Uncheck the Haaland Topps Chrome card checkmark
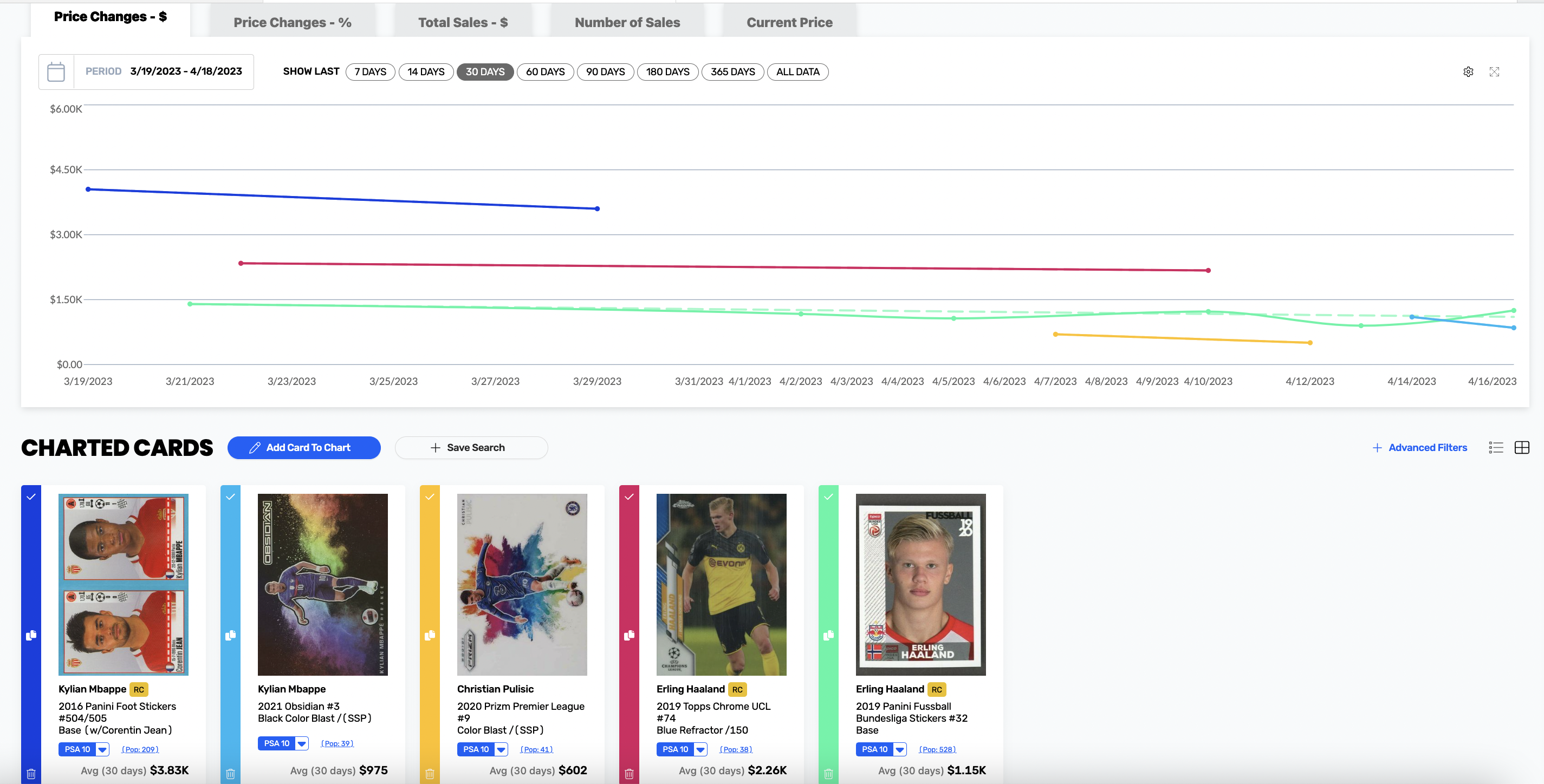 point(629,496)
